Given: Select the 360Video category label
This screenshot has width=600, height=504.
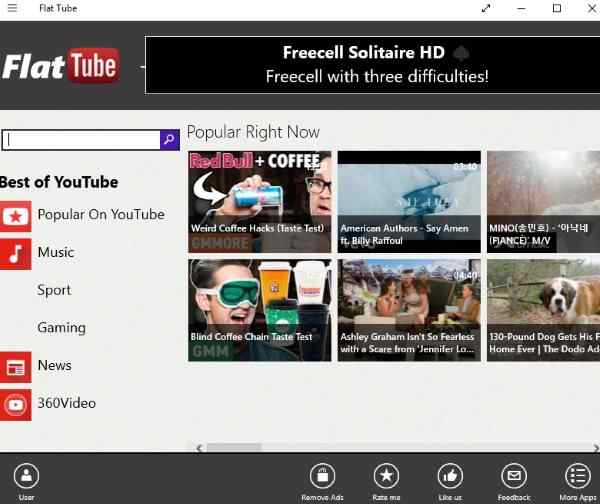Looking at the screenshot, I should pyautogui.click(x=67, y=403).
